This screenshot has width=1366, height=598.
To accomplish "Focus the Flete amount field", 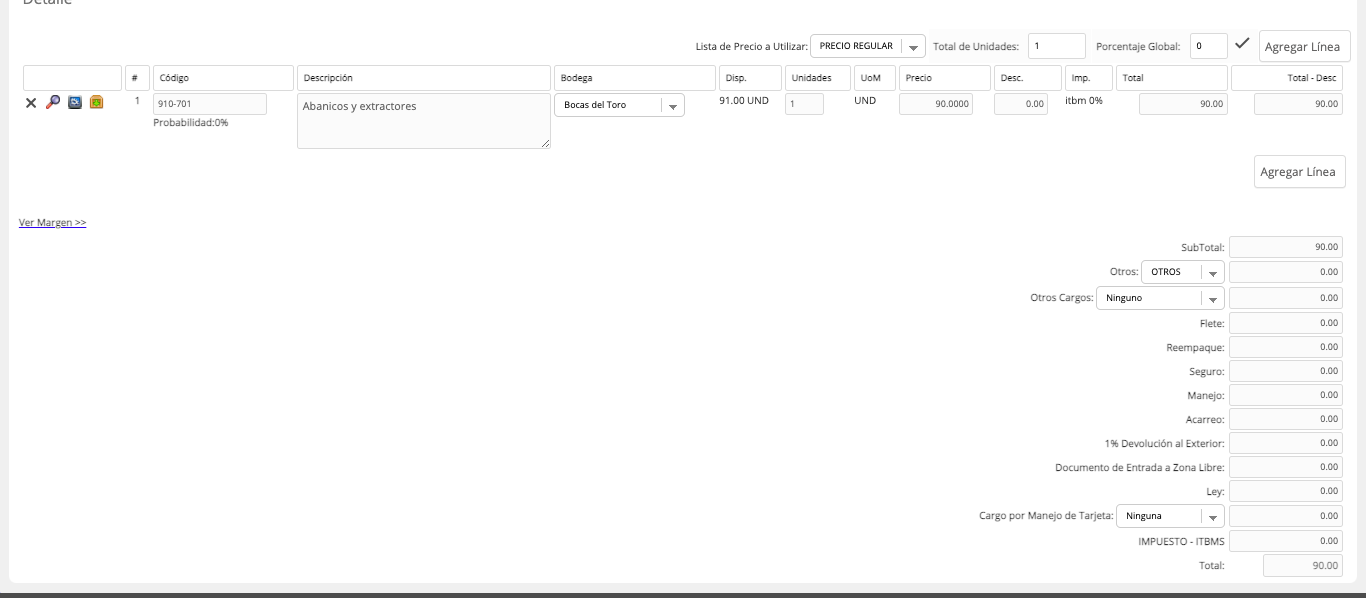I will [x=1286, y=323].
